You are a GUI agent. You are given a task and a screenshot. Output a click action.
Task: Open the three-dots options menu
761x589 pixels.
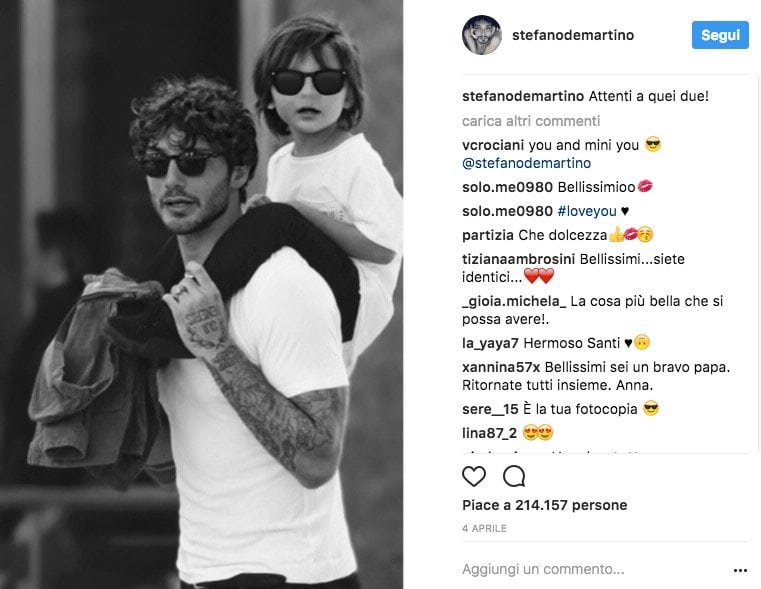740,570
